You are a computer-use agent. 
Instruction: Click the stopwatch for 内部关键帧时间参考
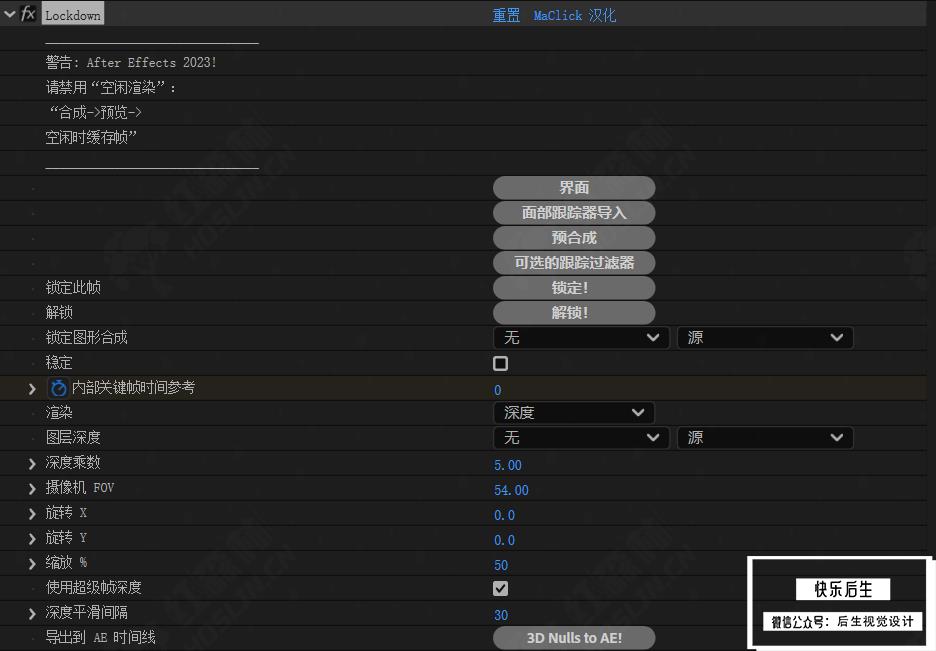pyautogui.click(x=58, y=388)
